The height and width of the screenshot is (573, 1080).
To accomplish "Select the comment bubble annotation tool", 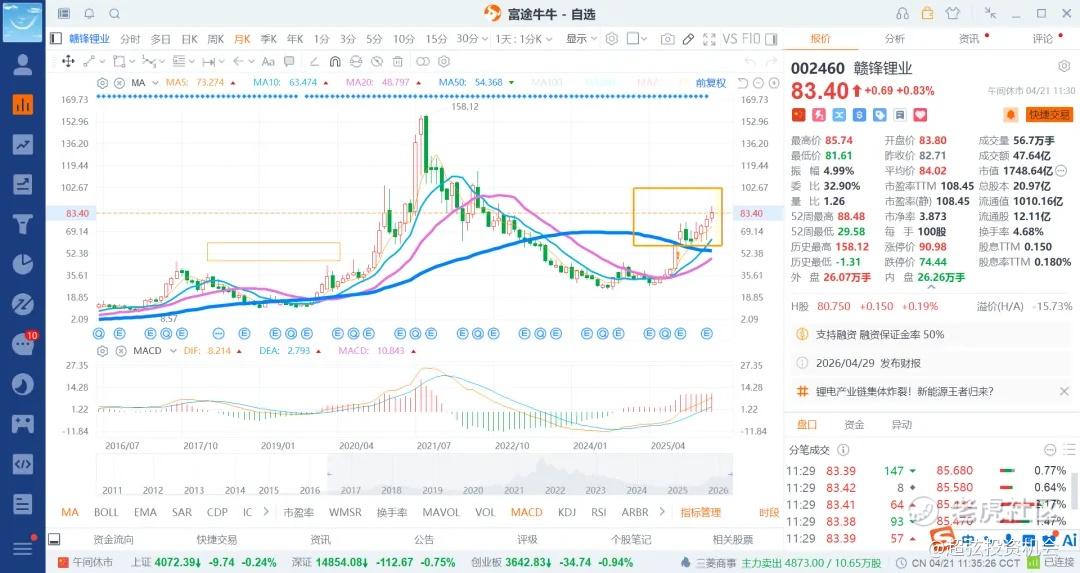I will pos(289,61).
